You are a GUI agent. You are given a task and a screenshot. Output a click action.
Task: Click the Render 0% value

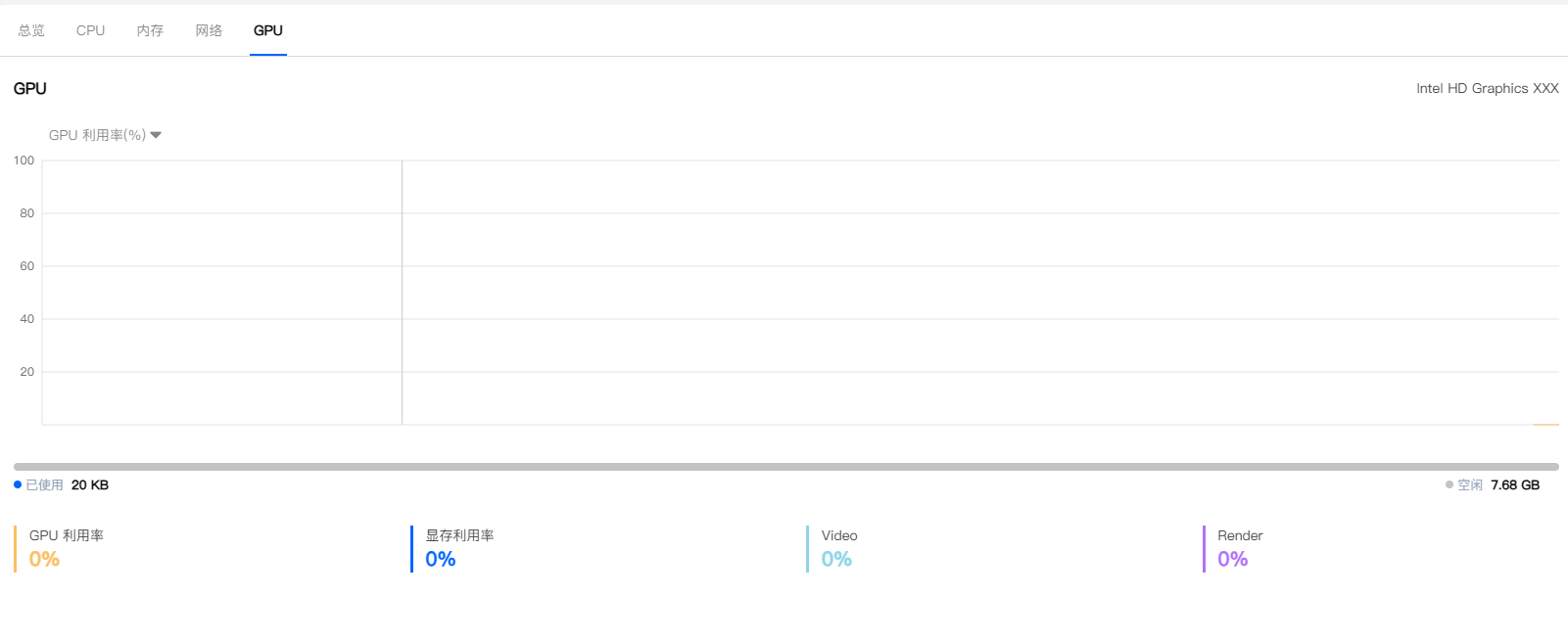point(1232,559)
